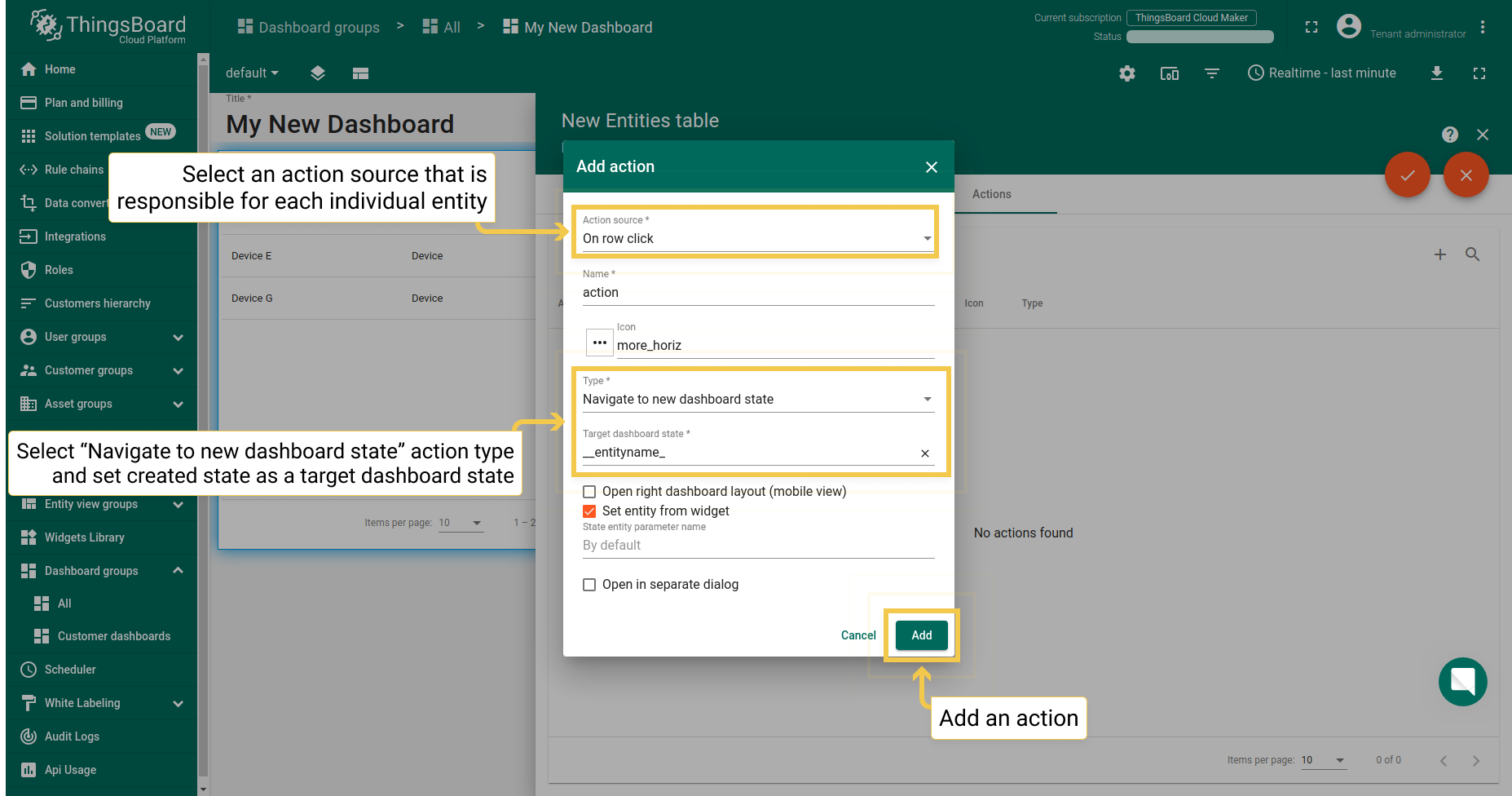The image size is (1512, 796).
Task: Collapse Dashboard groups submenu
Action: click(178, 570)
